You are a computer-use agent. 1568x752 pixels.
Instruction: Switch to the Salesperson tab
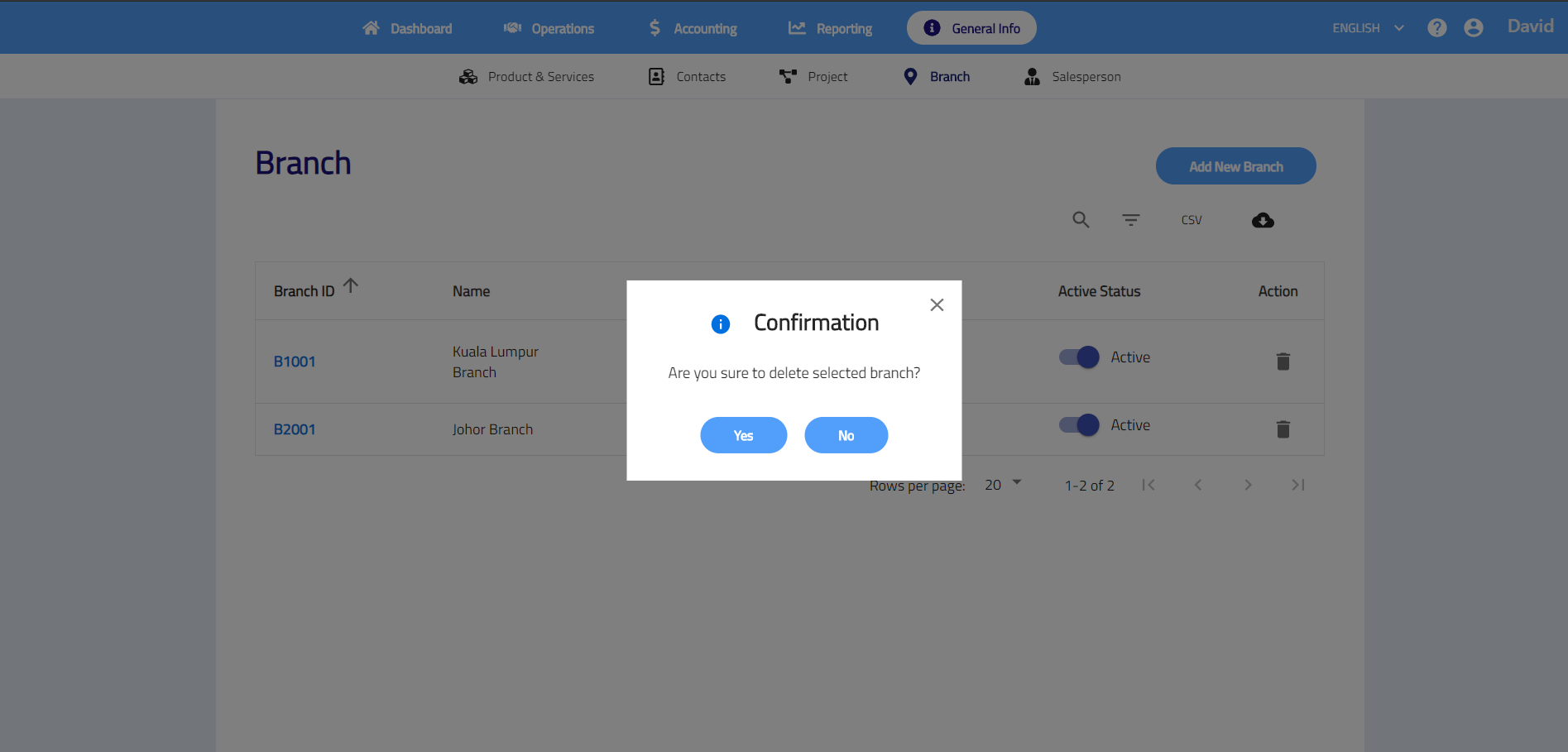1072,77
